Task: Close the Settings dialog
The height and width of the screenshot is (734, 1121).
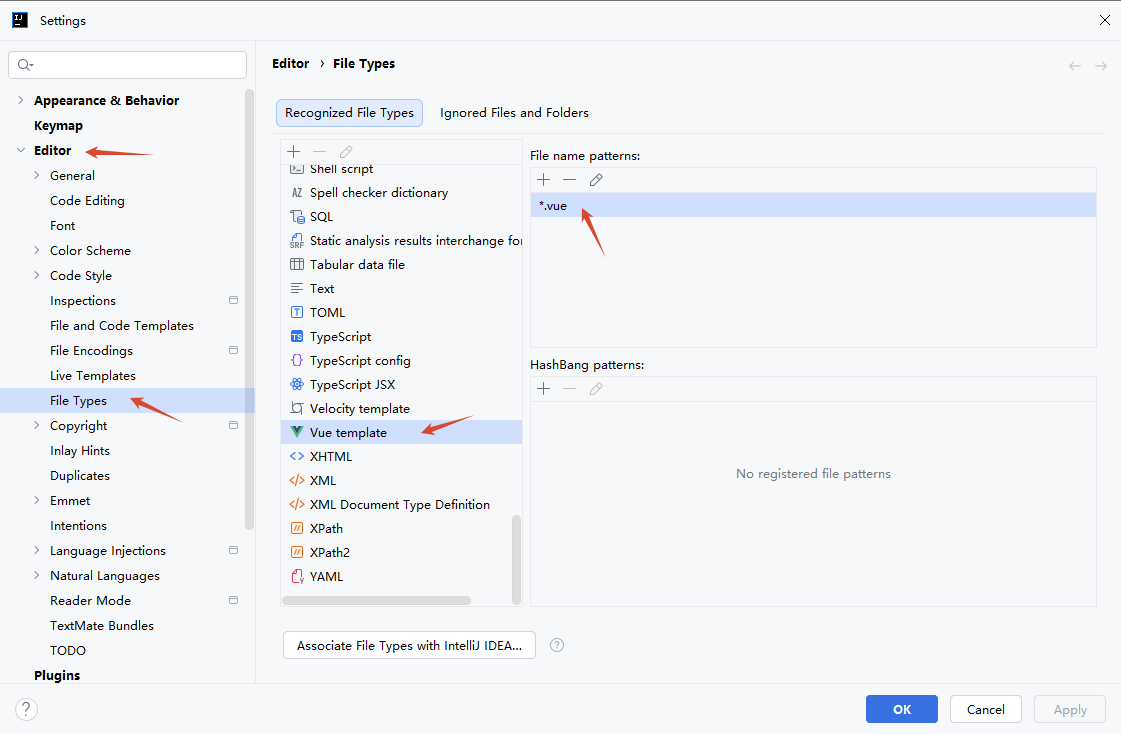Action: click(1105, 20)
